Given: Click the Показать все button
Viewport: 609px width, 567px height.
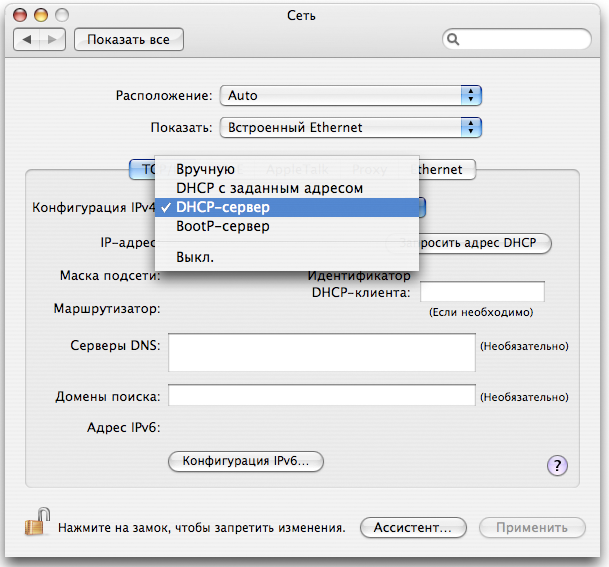Looking at the screenshot, I should click(x=129, y=40).
